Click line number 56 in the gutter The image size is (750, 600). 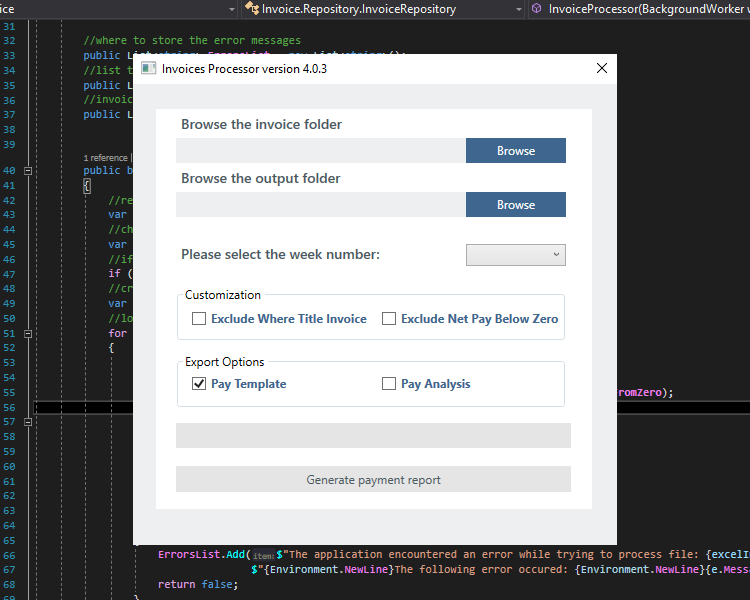pos(10,407)
